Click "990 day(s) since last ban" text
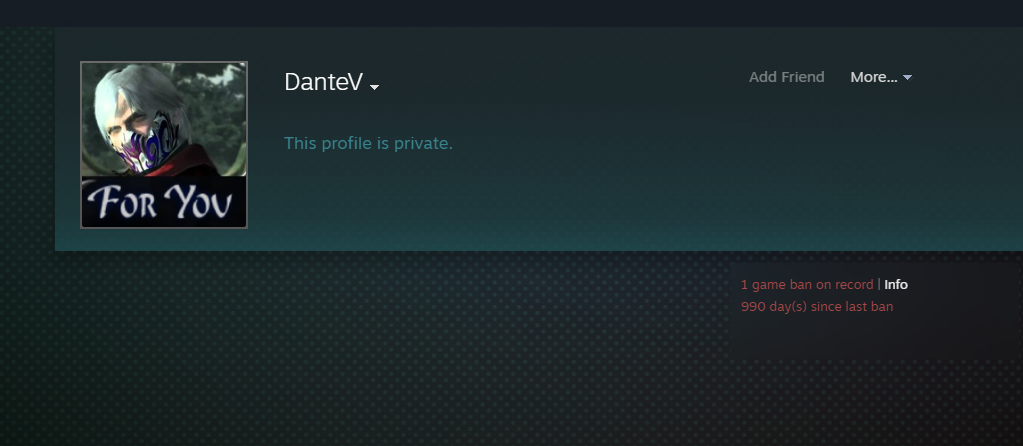Image resolution: width=1023 pixels, height=446 pixels. pos(817,306)
